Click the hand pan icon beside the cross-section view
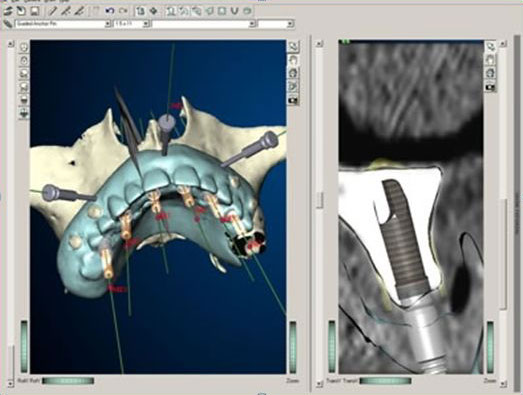 pos(490,60)
